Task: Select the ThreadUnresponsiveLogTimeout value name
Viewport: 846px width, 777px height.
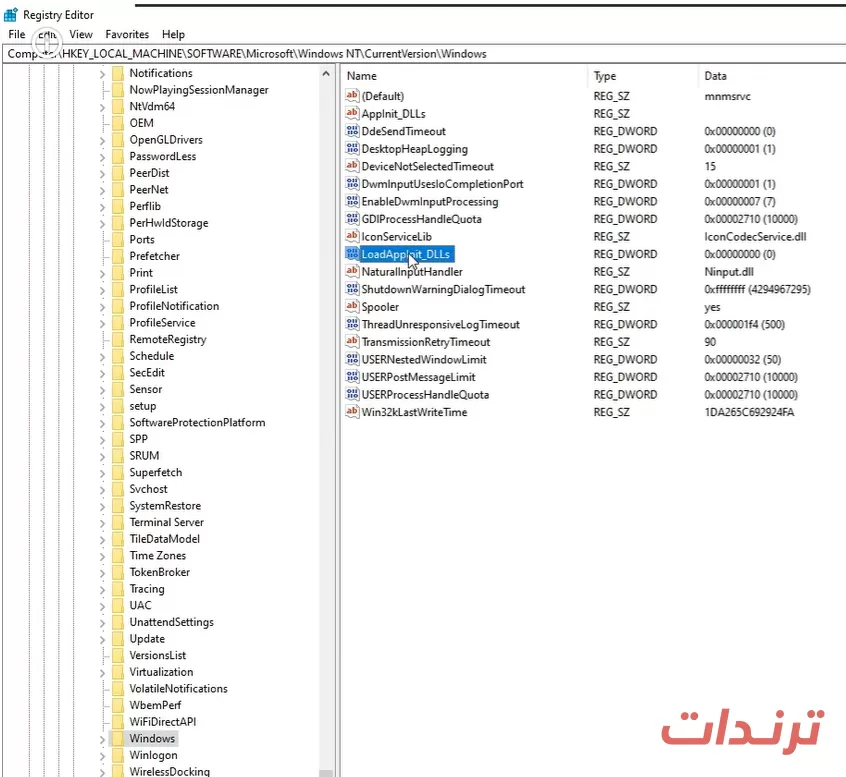Action: click(x=440, y=324)
